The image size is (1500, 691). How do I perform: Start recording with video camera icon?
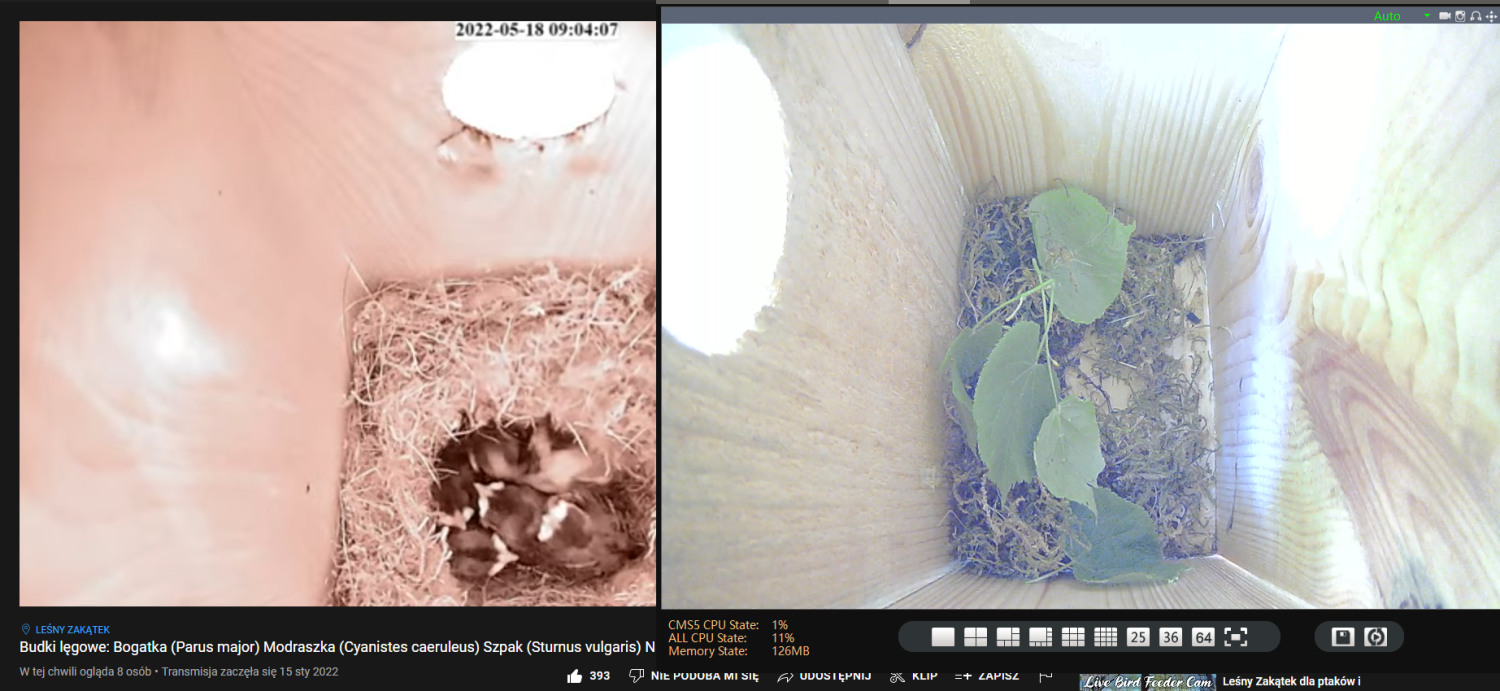[x=1445, y=16]
